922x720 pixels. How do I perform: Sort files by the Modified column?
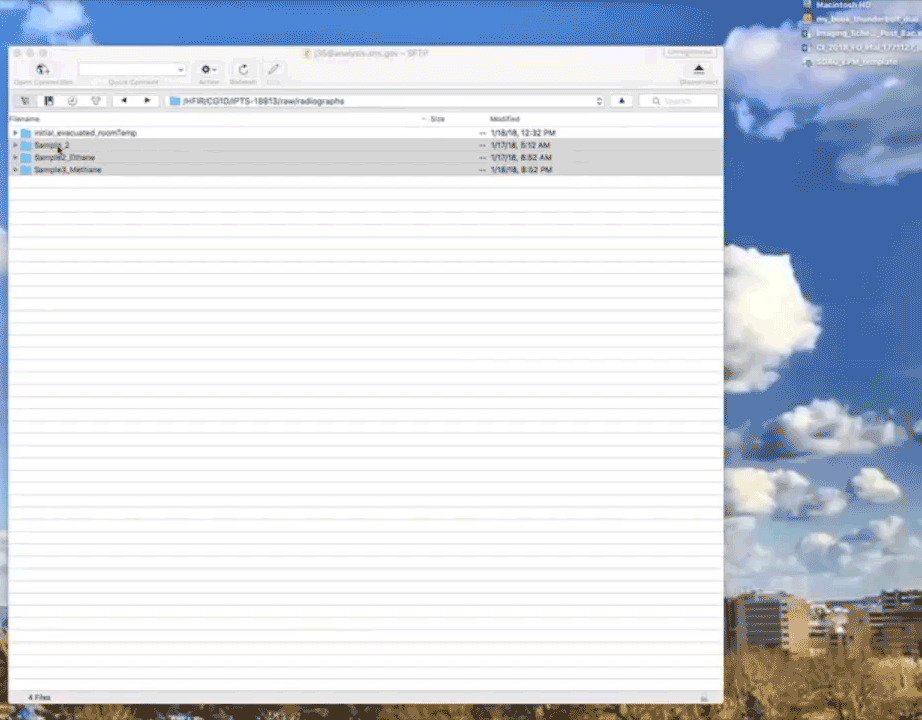(x=505, y=119)
